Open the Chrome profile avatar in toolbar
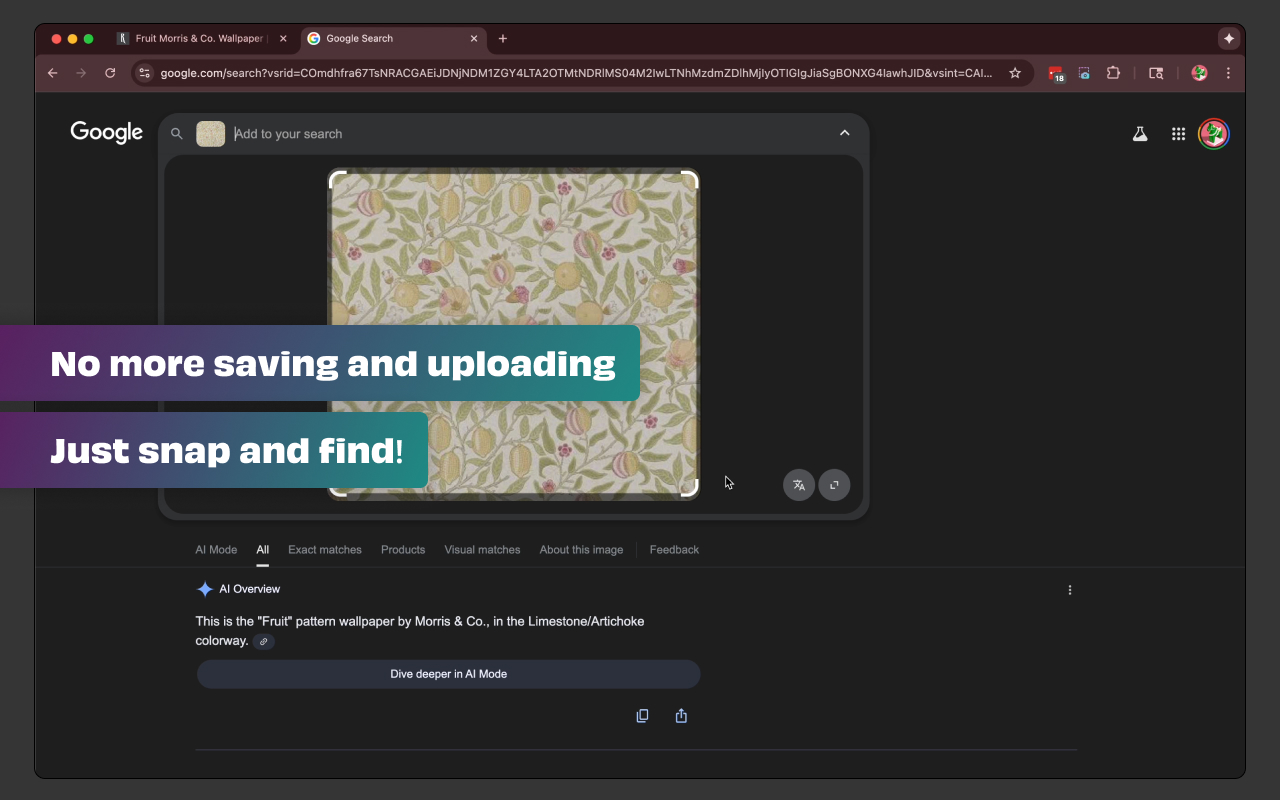 point(1199,73)
